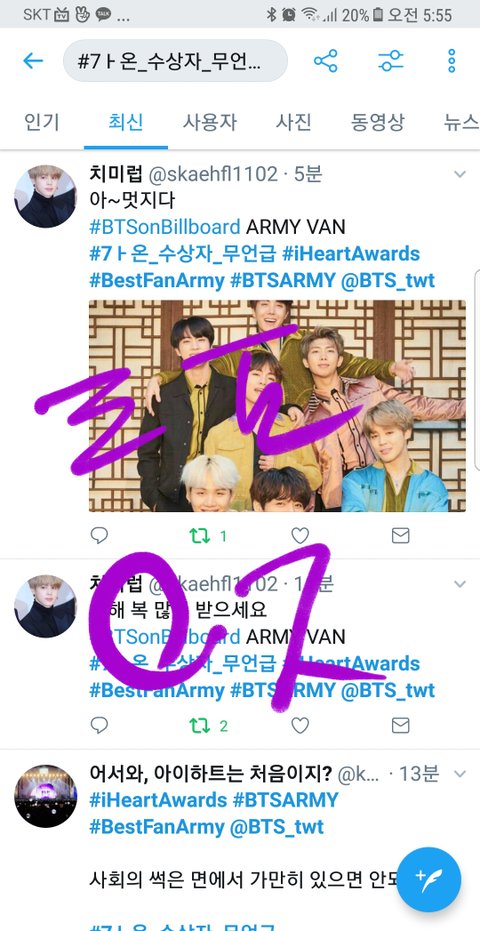Screen dimensions: 480x931
Task: Expand options chevron on the 13분 tweet
Action: [460, 774]
